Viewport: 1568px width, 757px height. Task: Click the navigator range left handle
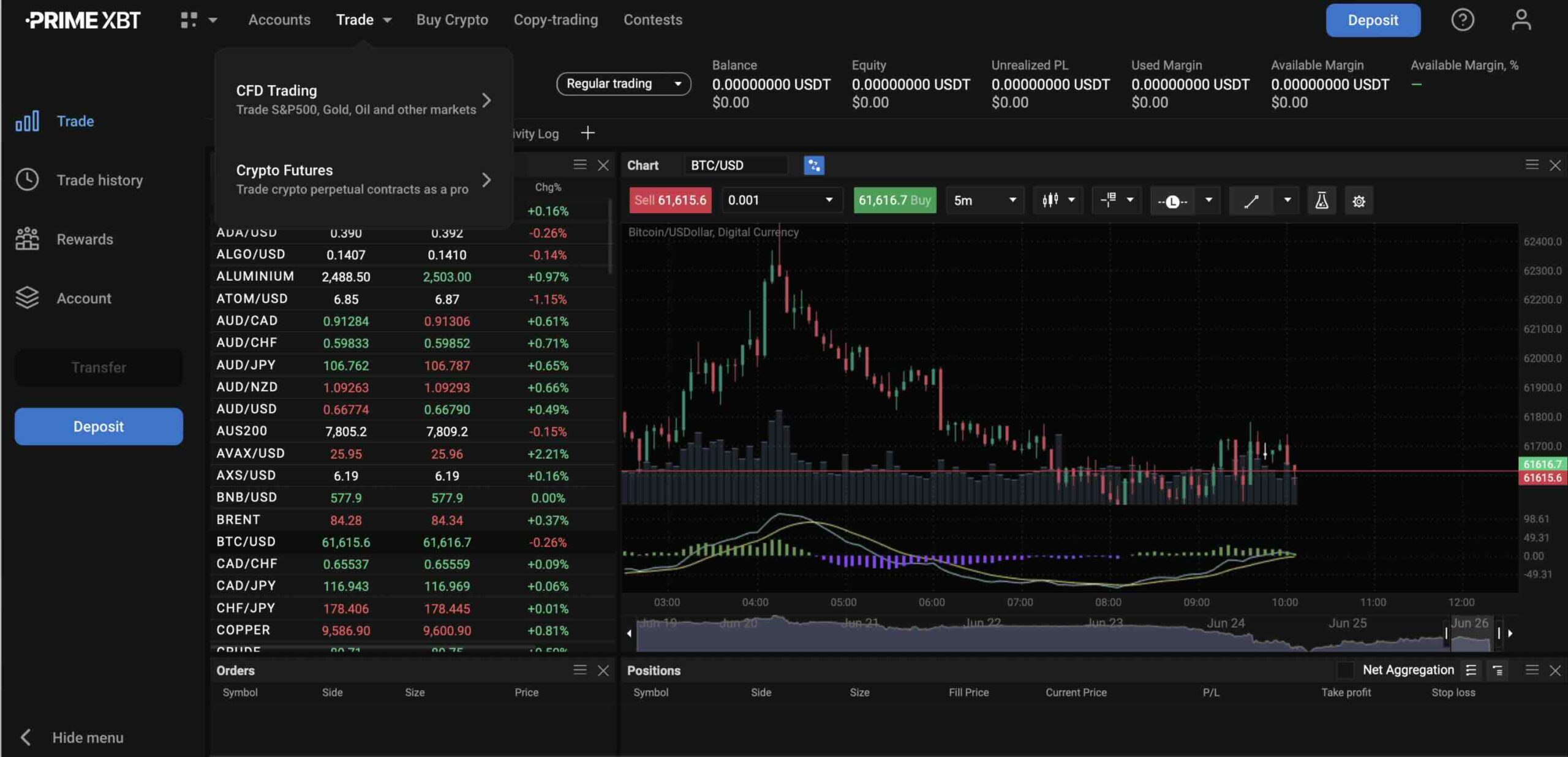[x=1446, y=633]
